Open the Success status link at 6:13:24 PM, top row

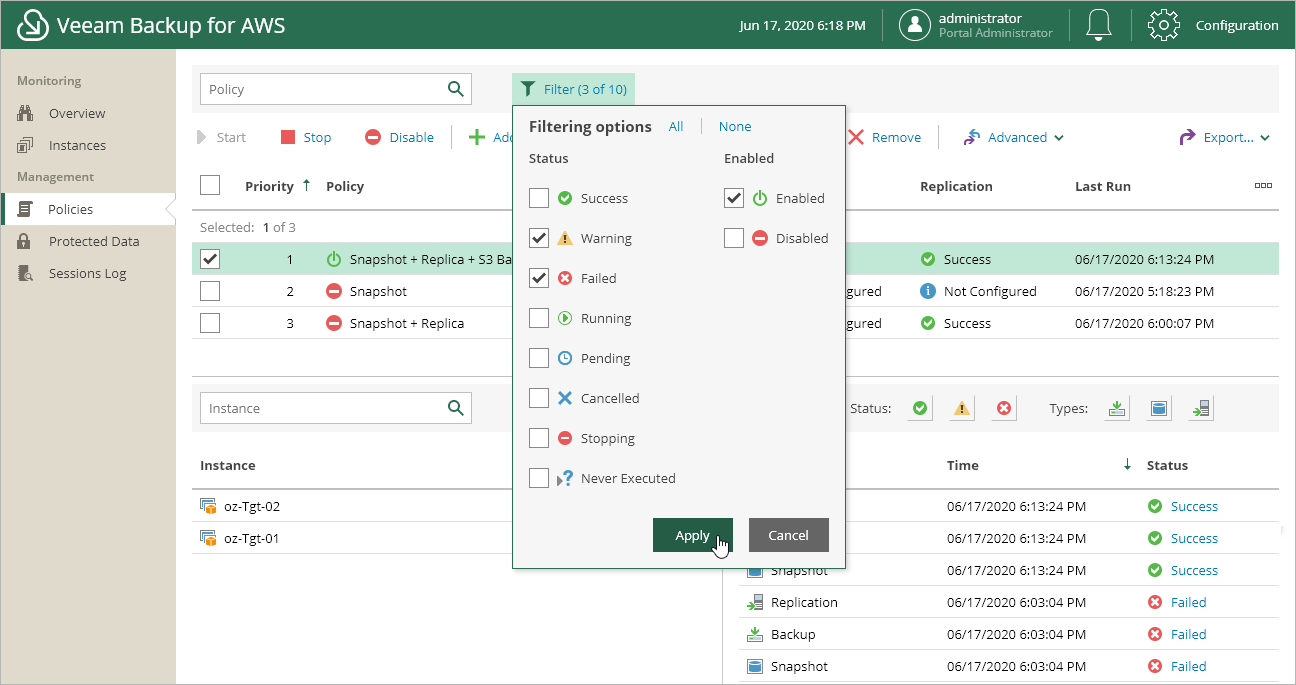(x=1194, y=506)
